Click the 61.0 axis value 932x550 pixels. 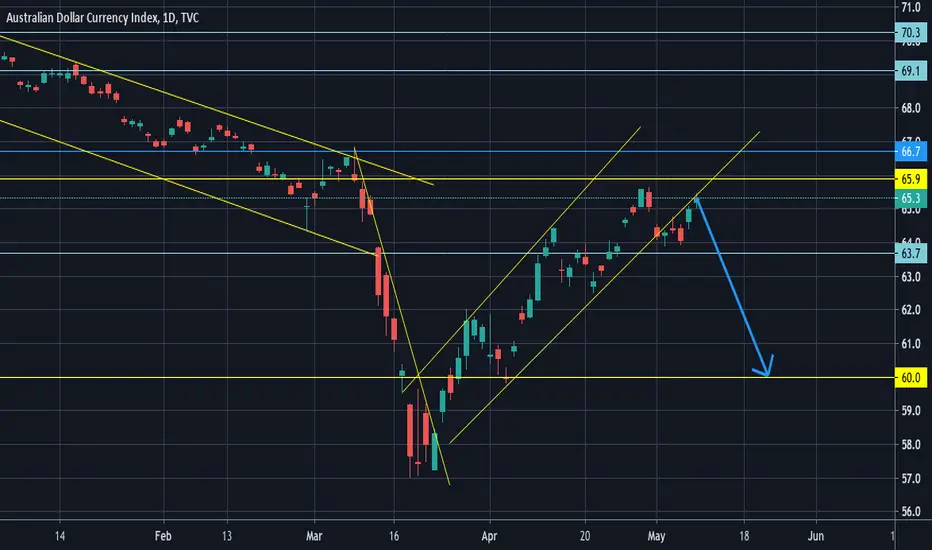pos(911,344)
